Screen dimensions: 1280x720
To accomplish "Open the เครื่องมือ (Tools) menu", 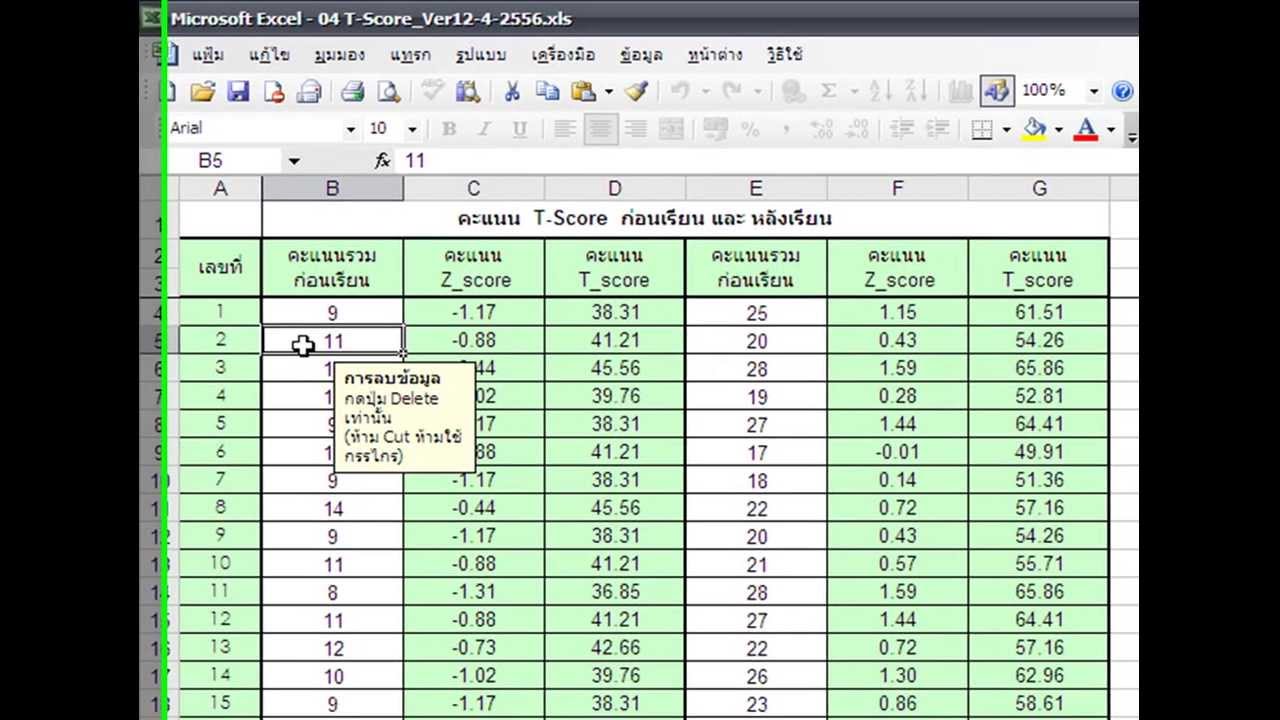I will (563, 55).
